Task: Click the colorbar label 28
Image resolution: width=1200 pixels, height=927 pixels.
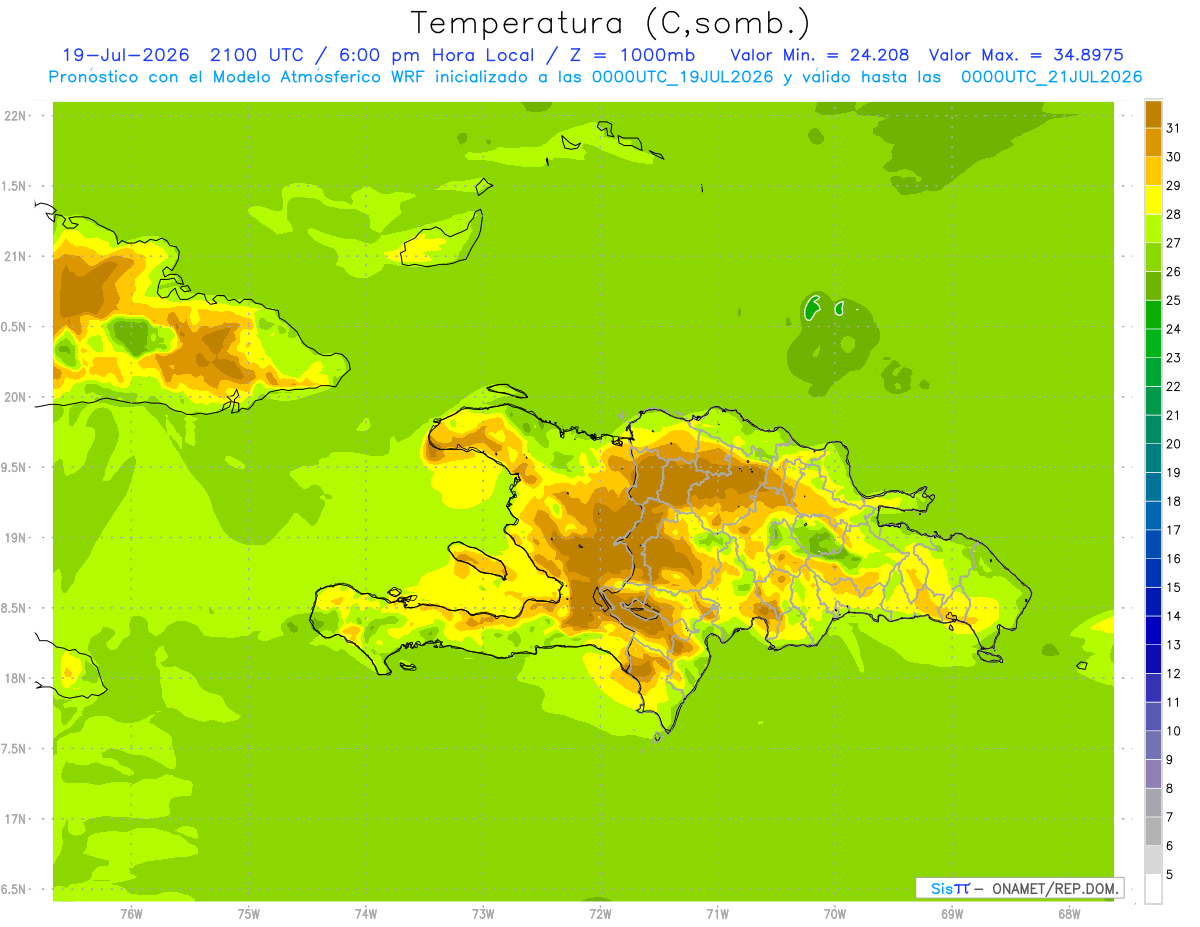Action: tap(1173, 214)
